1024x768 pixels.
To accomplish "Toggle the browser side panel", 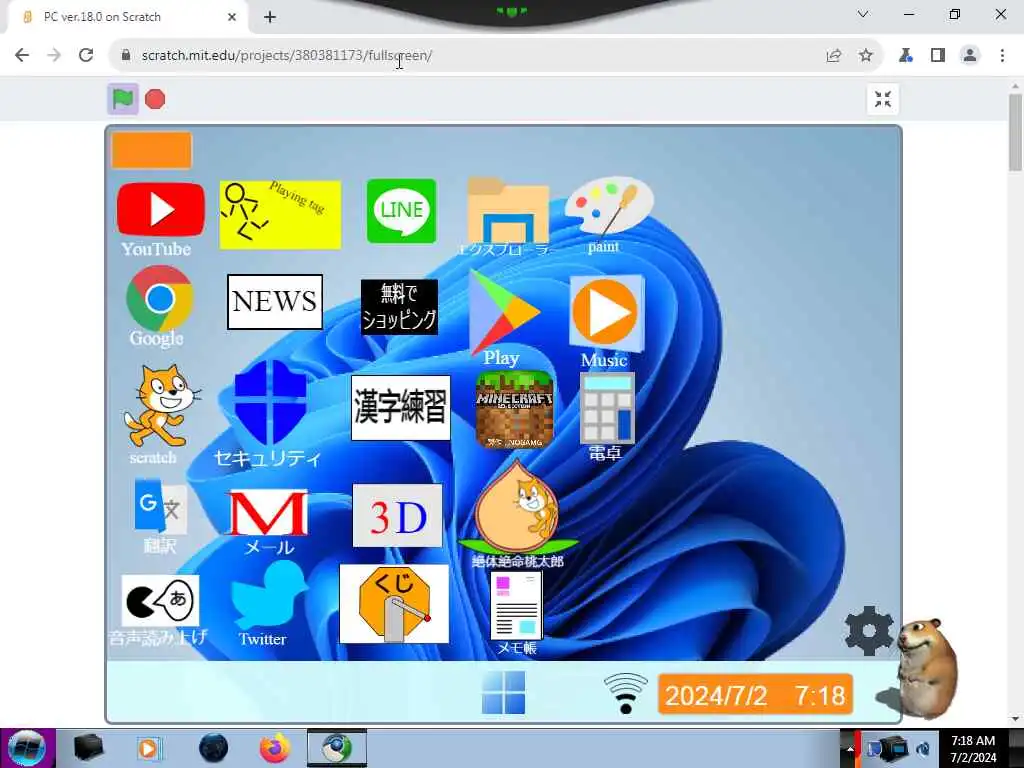I will pos(938,56).
